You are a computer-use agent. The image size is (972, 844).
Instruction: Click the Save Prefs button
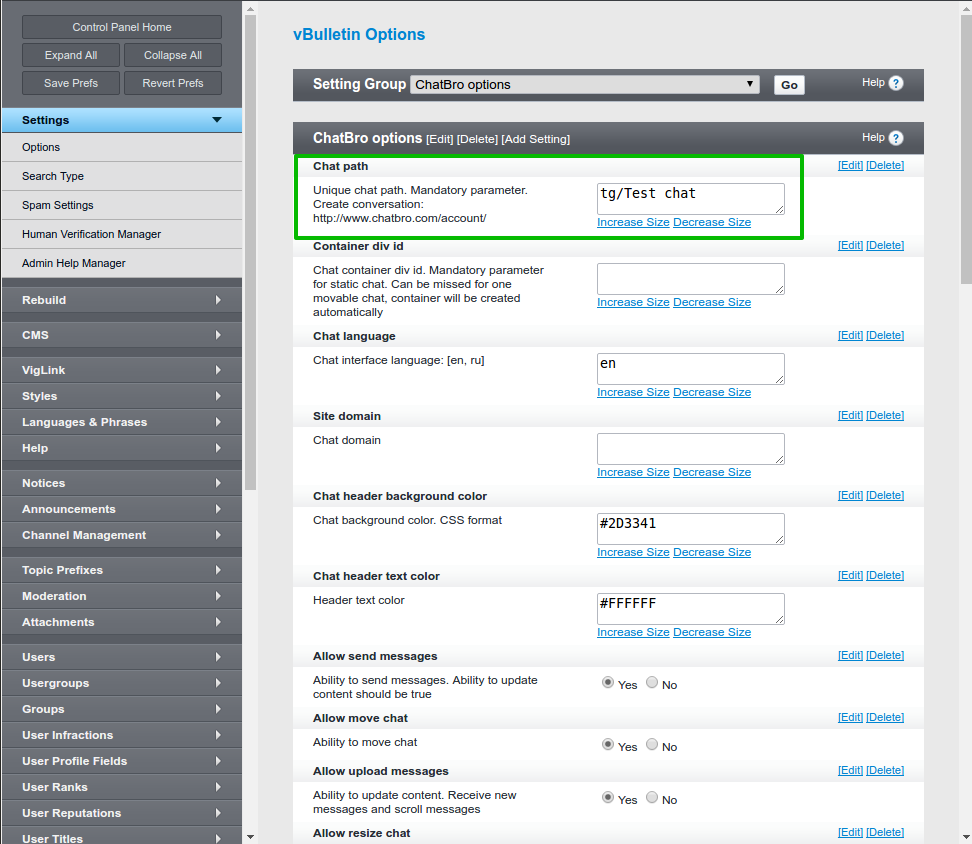71,83
